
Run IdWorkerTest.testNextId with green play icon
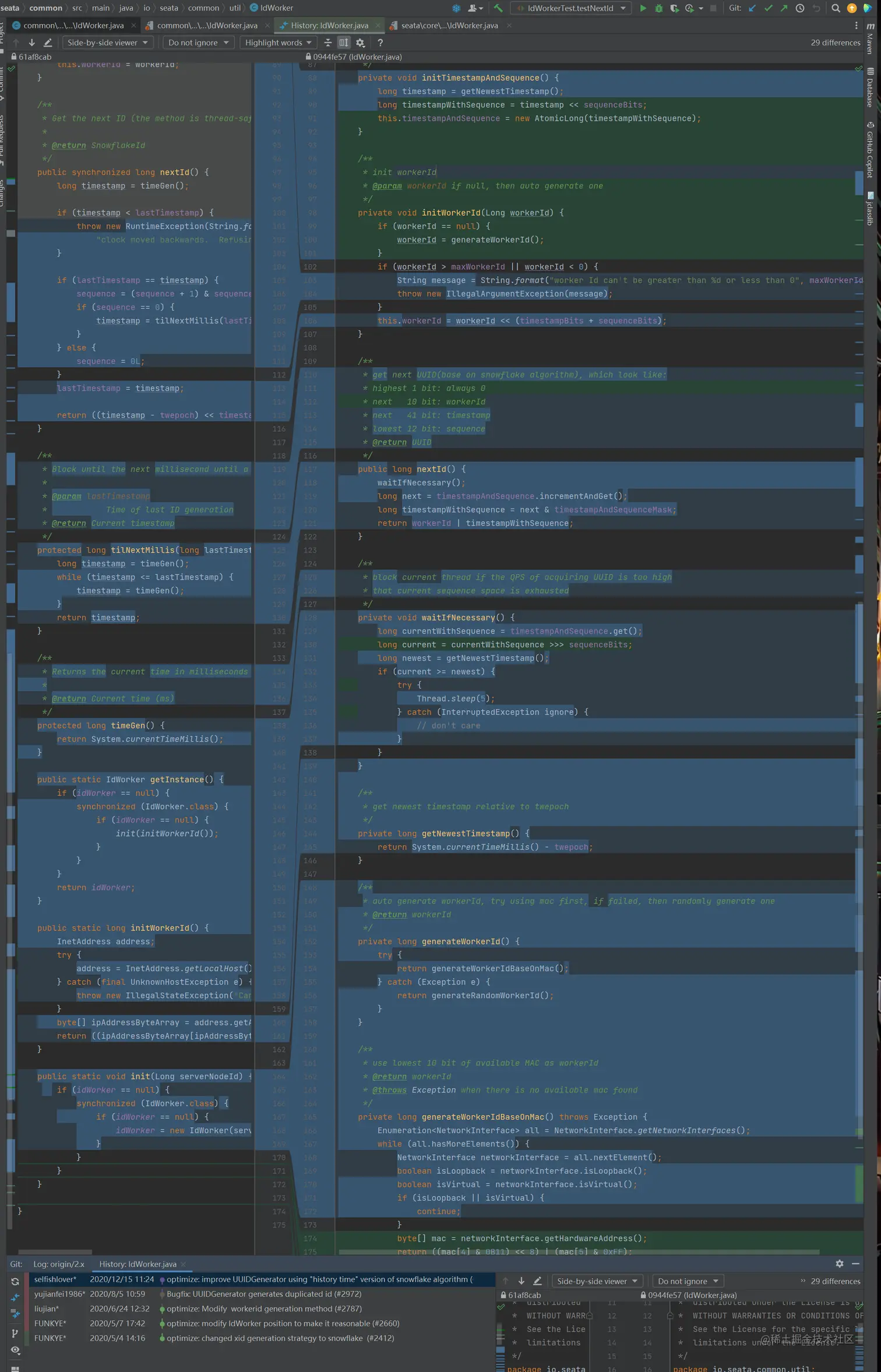(643, 8)
